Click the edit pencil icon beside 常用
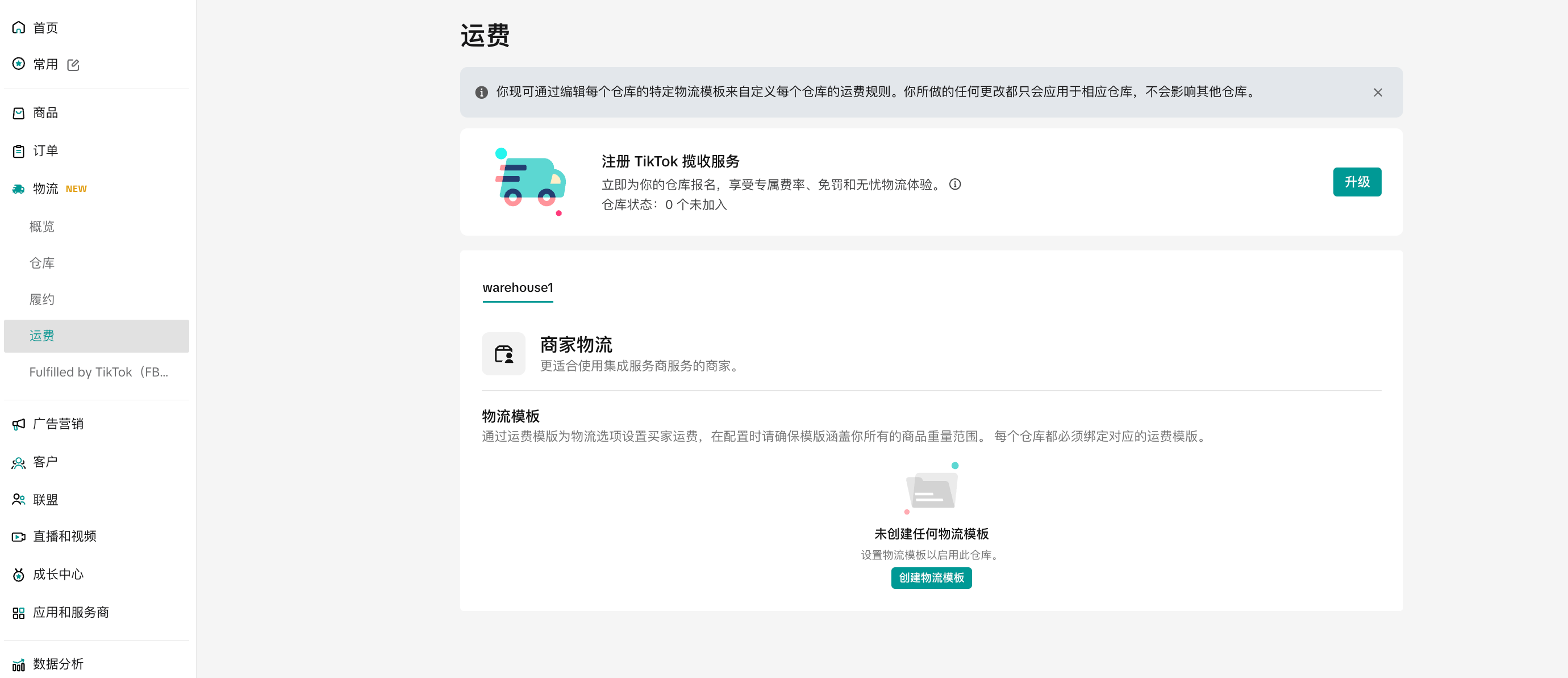 pos(73,65)
